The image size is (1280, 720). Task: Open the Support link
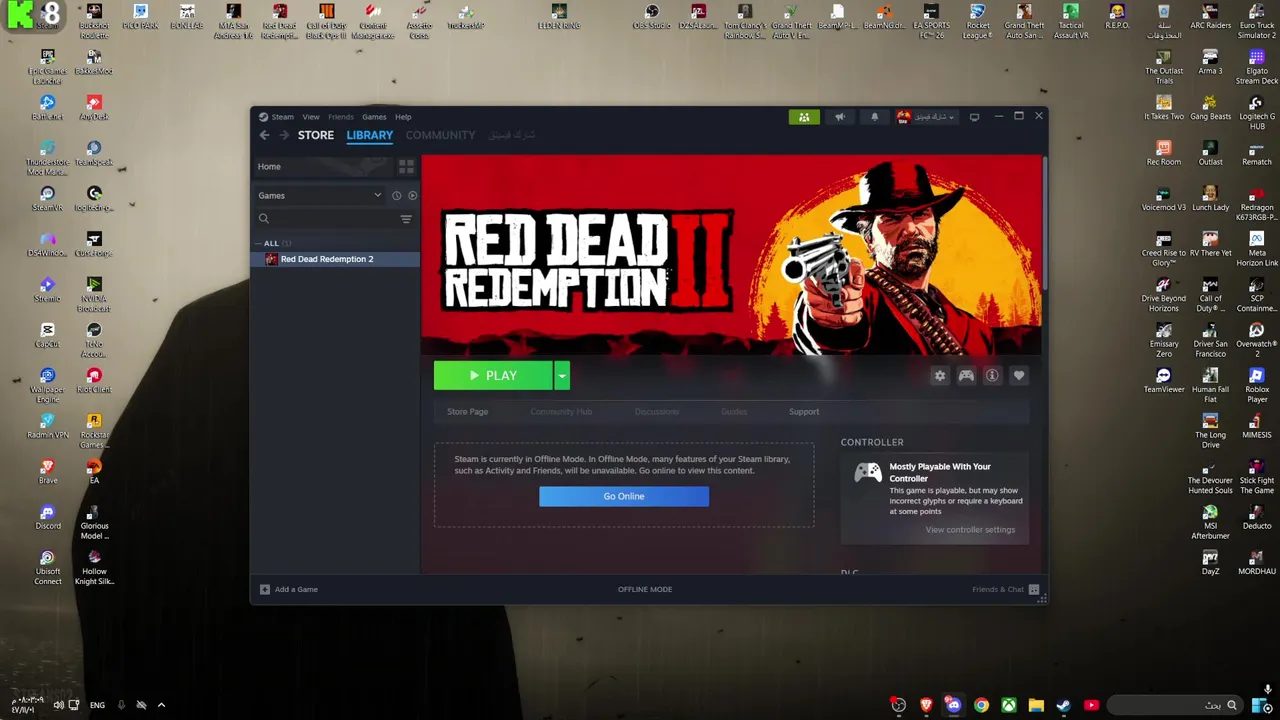click(804, 412)
